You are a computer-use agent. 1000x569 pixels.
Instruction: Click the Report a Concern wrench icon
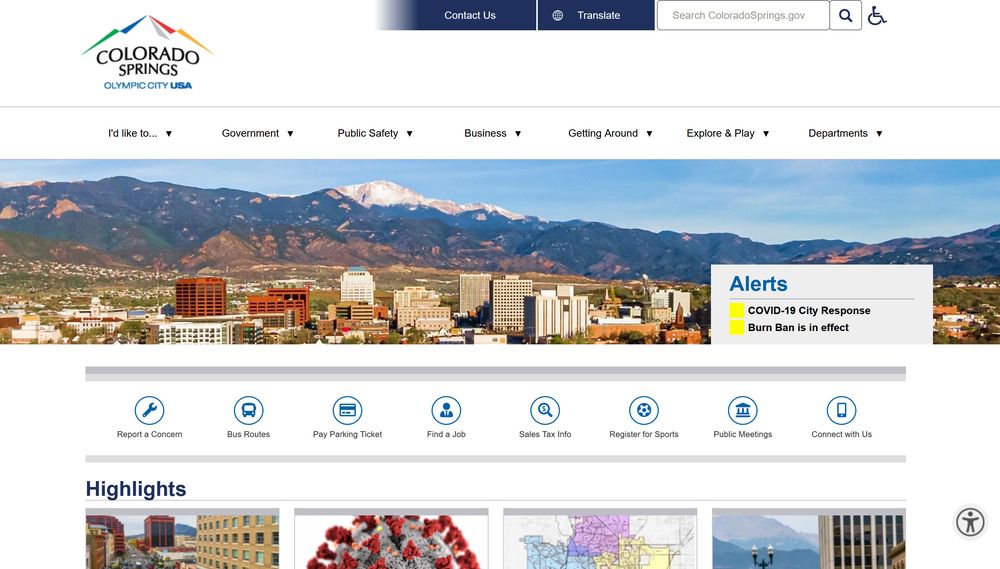pyautogui.click(x=149, y=410)
